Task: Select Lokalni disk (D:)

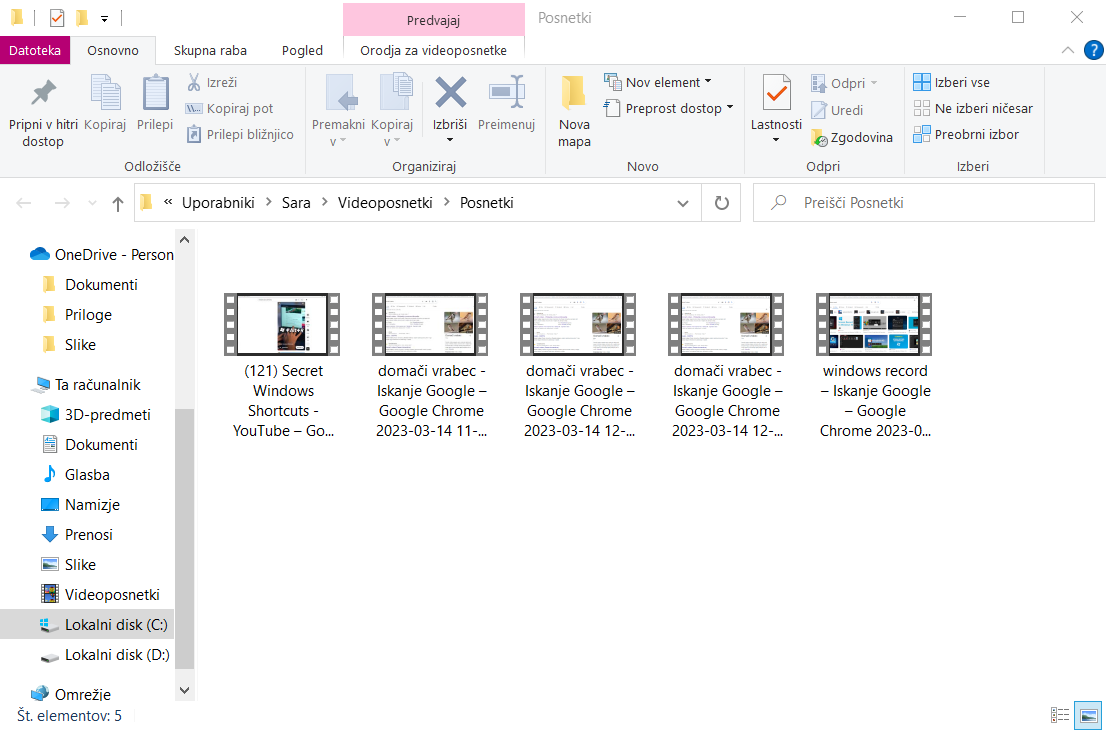Action: [105, 655]
